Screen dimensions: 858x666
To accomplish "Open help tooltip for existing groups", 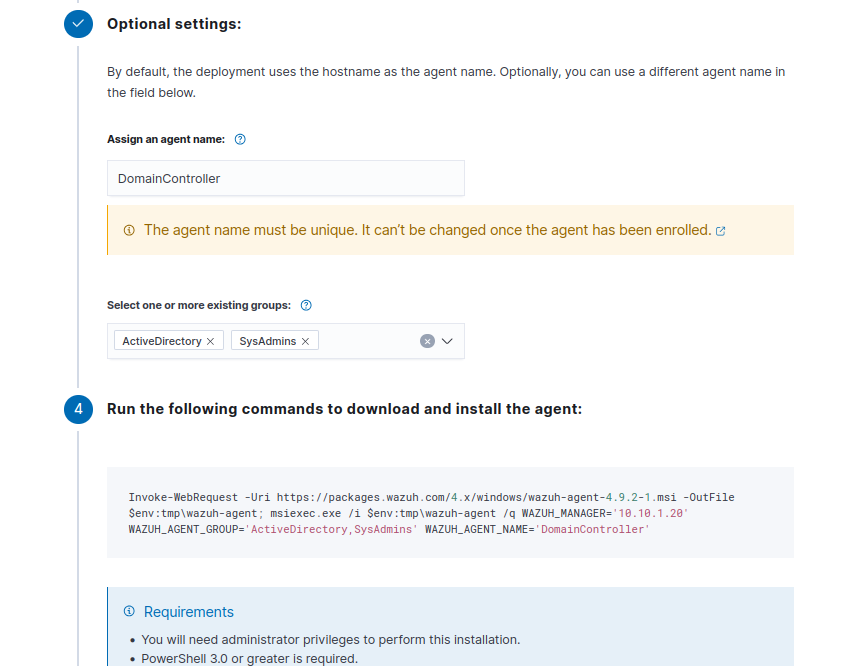I will click(306, 305).
